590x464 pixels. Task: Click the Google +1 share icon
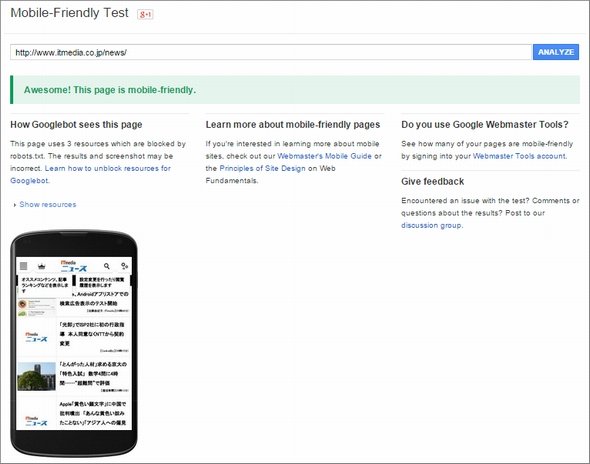(145, 14)
